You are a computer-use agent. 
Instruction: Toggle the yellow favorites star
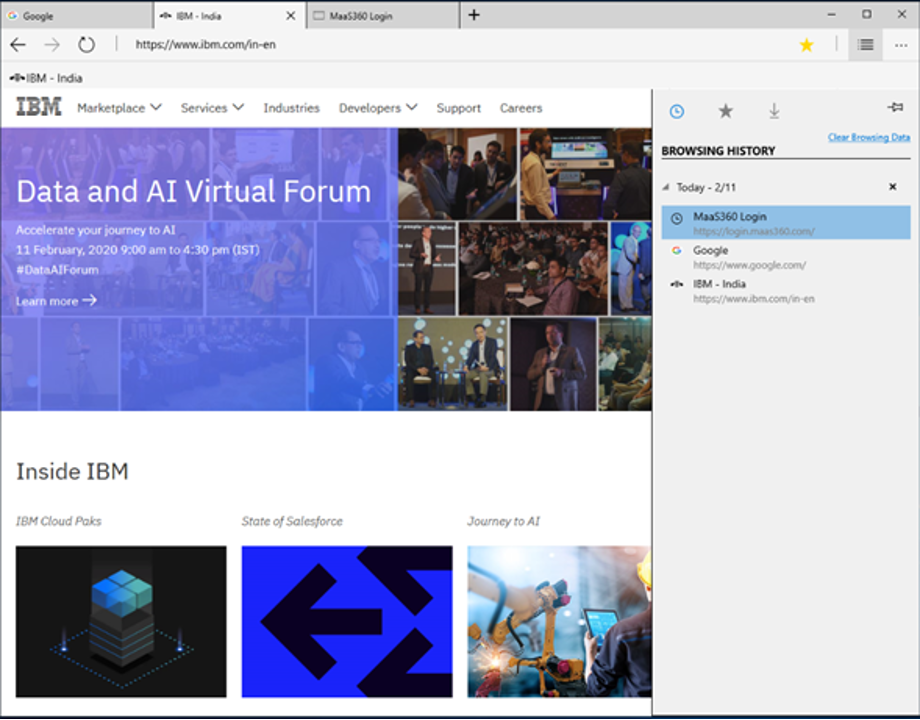[x=807, y=45]
